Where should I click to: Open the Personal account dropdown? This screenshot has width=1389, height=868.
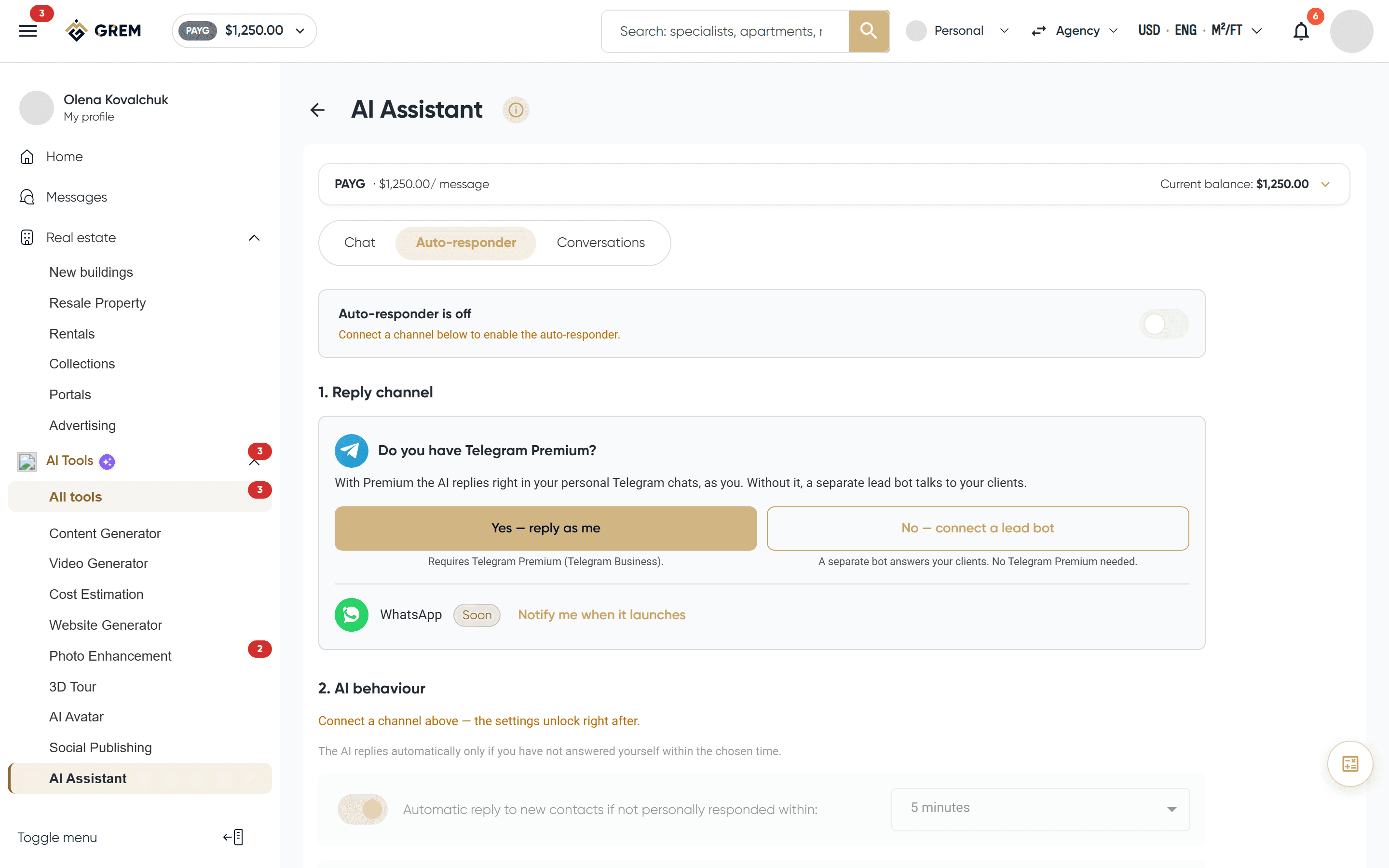tap(1004, 31)
